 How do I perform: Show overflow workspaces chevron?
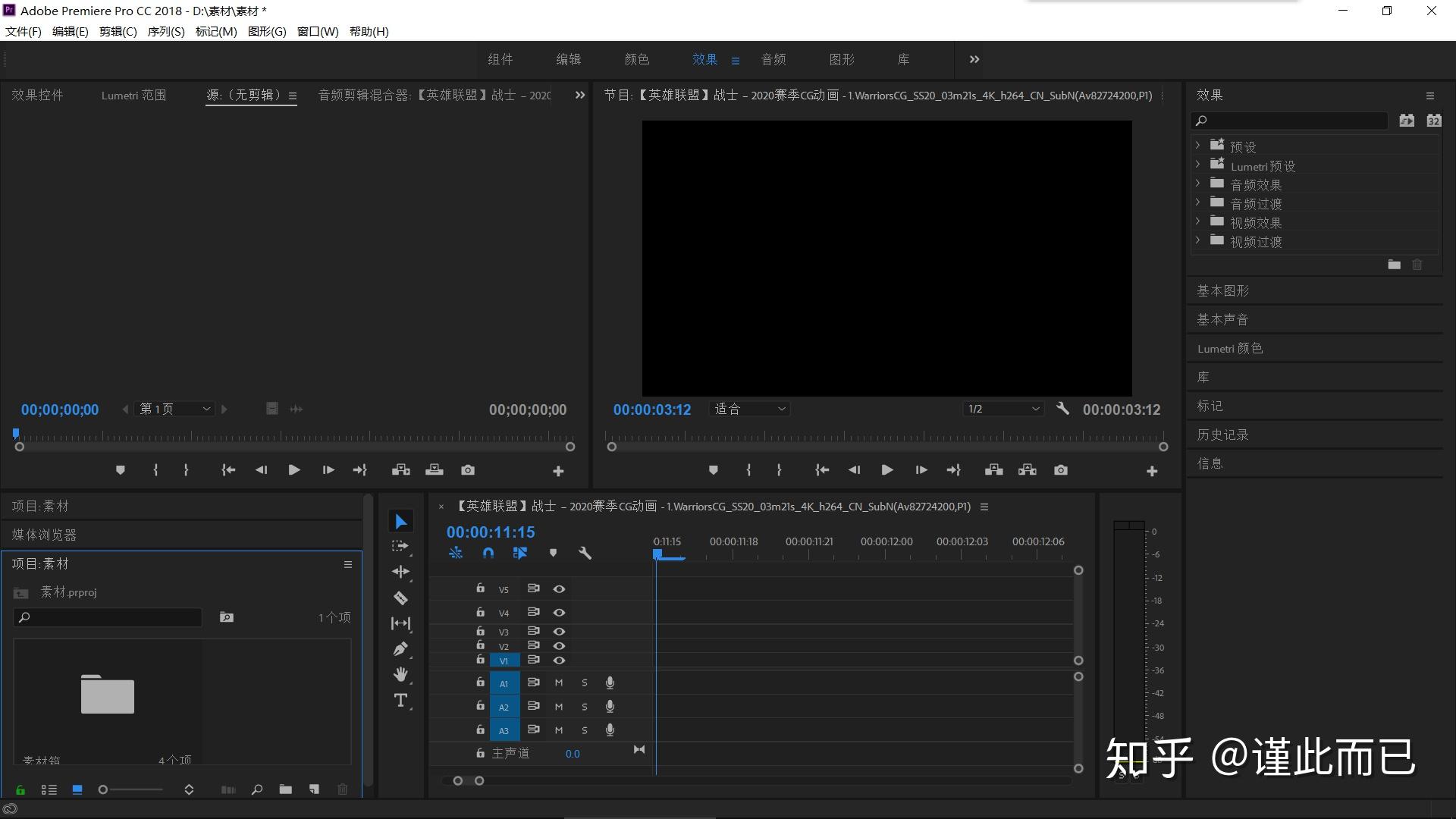coord(974,59)
